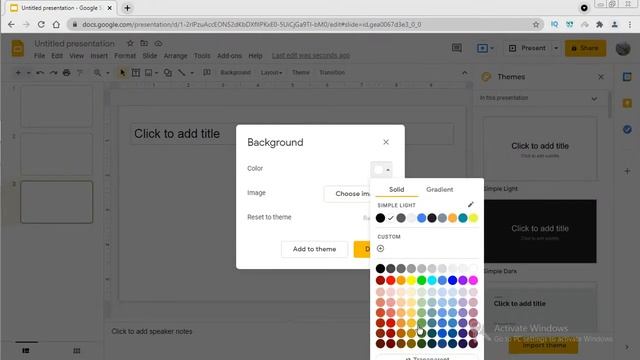Switch to the Solid tab
The image size is (640, 360).
pos(396,189)
